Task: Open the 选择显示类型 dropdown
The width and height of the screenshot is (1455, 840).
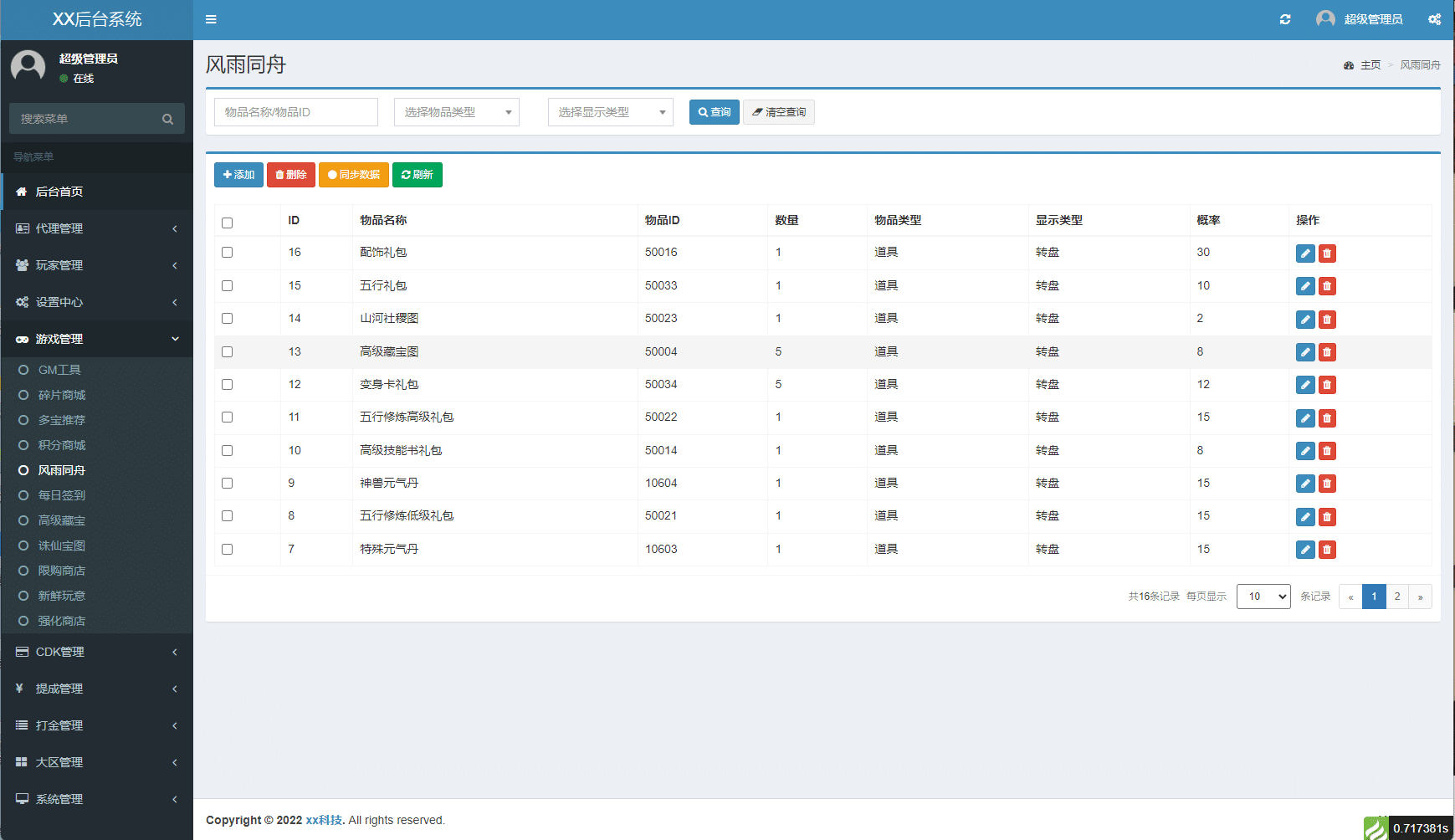Action: [x=610, y=111]
